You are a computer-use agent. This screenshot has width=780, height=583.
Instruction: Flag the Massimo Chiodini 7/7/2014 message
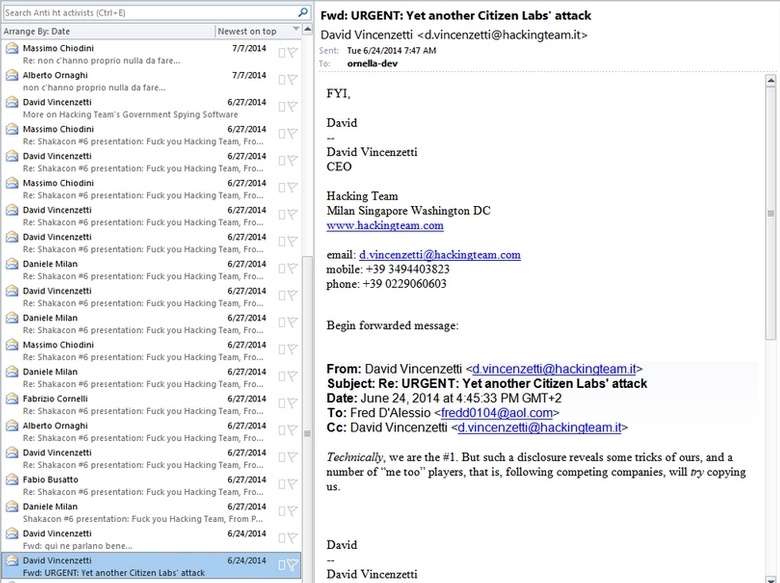pos(292,52)
